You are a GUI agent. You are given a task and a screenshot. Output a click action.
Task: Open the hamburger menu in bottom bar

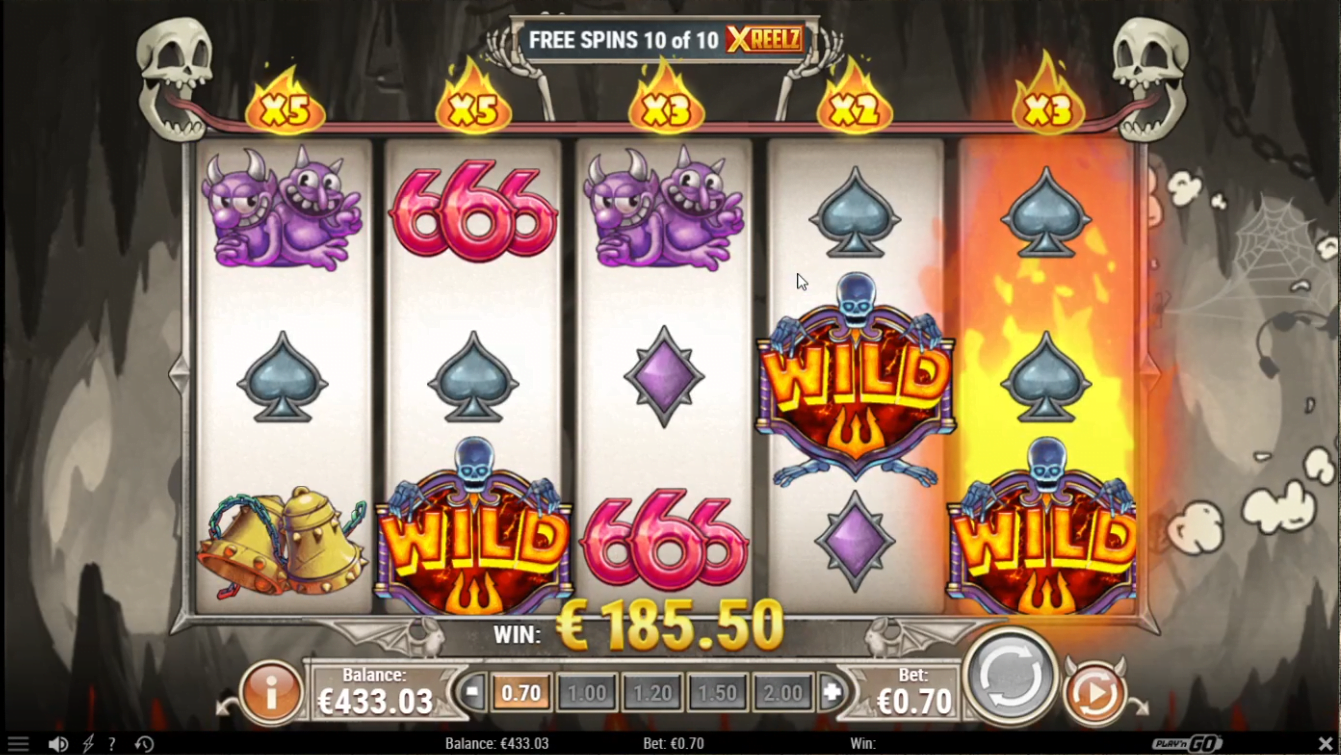[18, 744]
